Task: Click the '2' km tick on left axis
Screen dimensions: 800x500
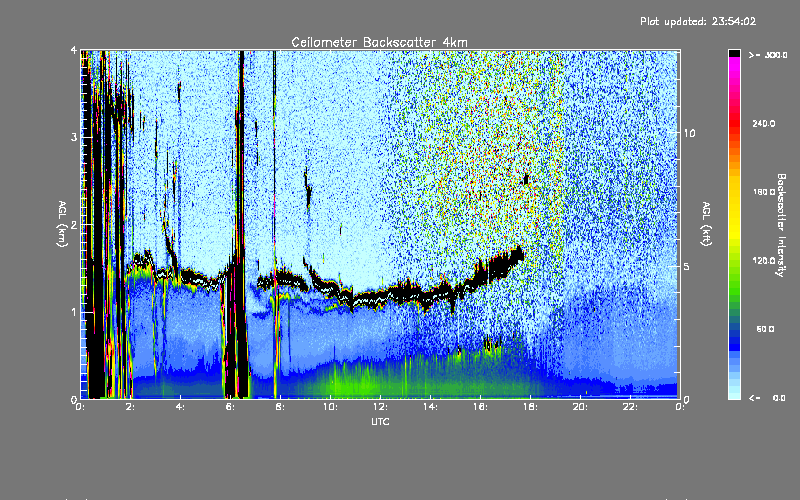Action: pyautogui.click(x=74, y=225)
